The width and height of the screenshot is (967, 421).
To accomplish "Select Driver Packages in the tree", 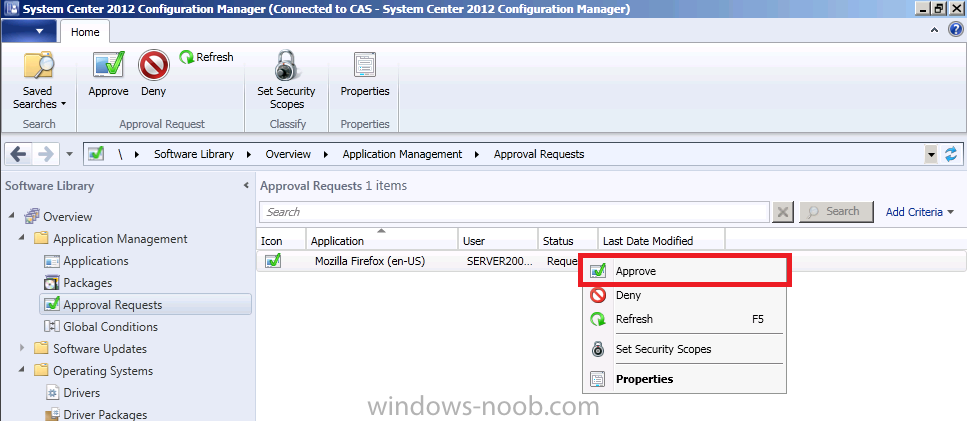I will pyautogui.click(x=97, y=414).
